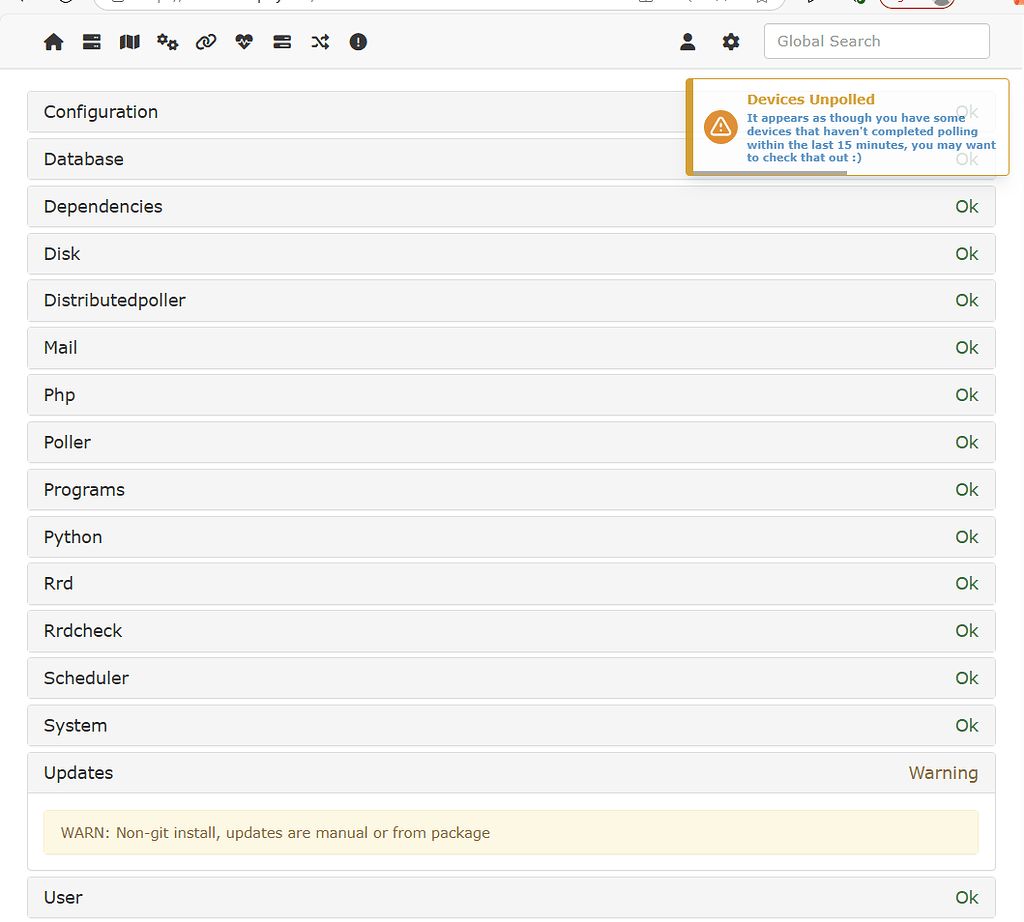Click inside the Global Search field
Screen dimensions: 1024x922
pos(876,41)
